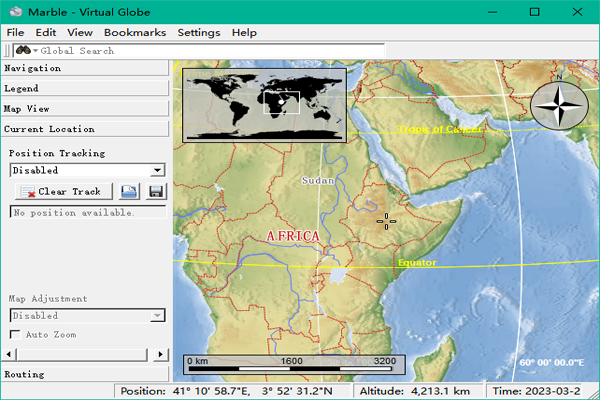The height and width of the screenshot is (400, 600).
Task: Open the Bookmarks menu
Action: click(x=135, y=33)
